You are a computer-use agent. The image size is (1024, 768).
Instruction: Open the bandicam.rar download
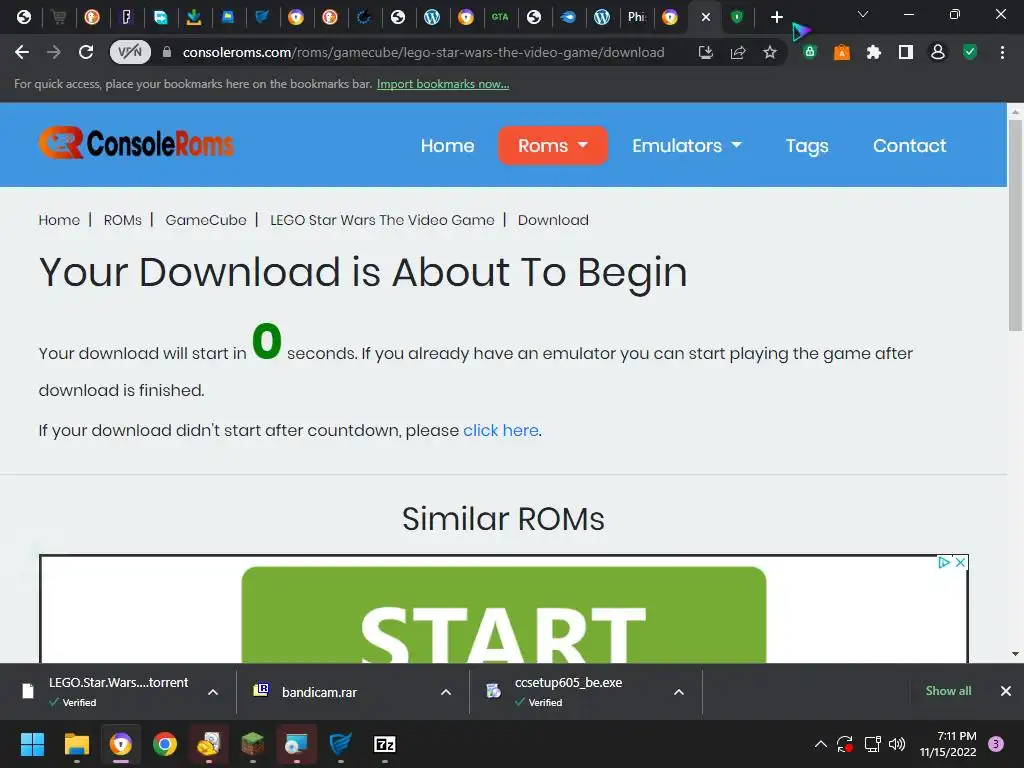coord(319,692)
